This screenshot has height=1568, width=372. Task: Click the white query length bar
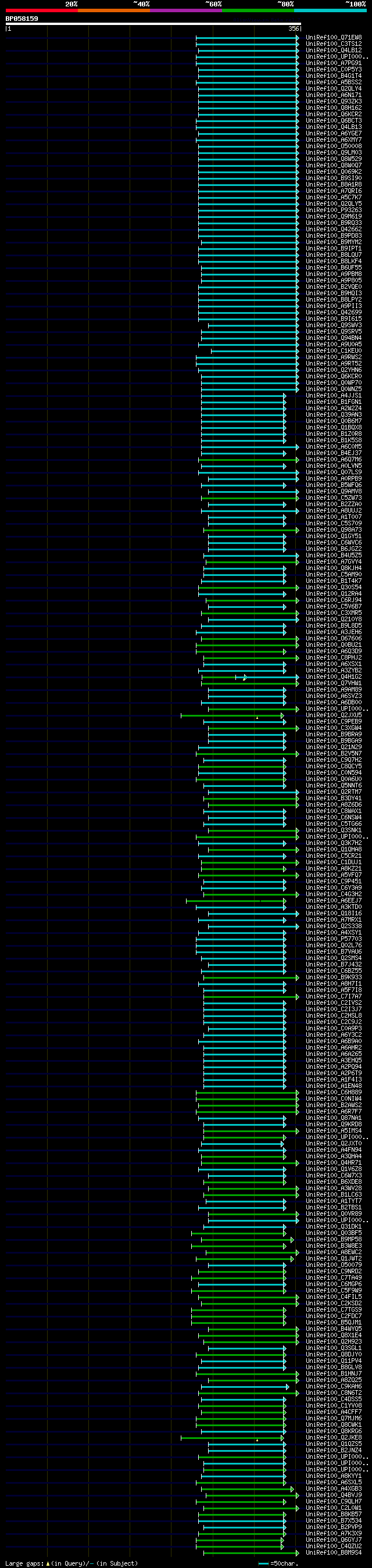click(x=153, y=24)
